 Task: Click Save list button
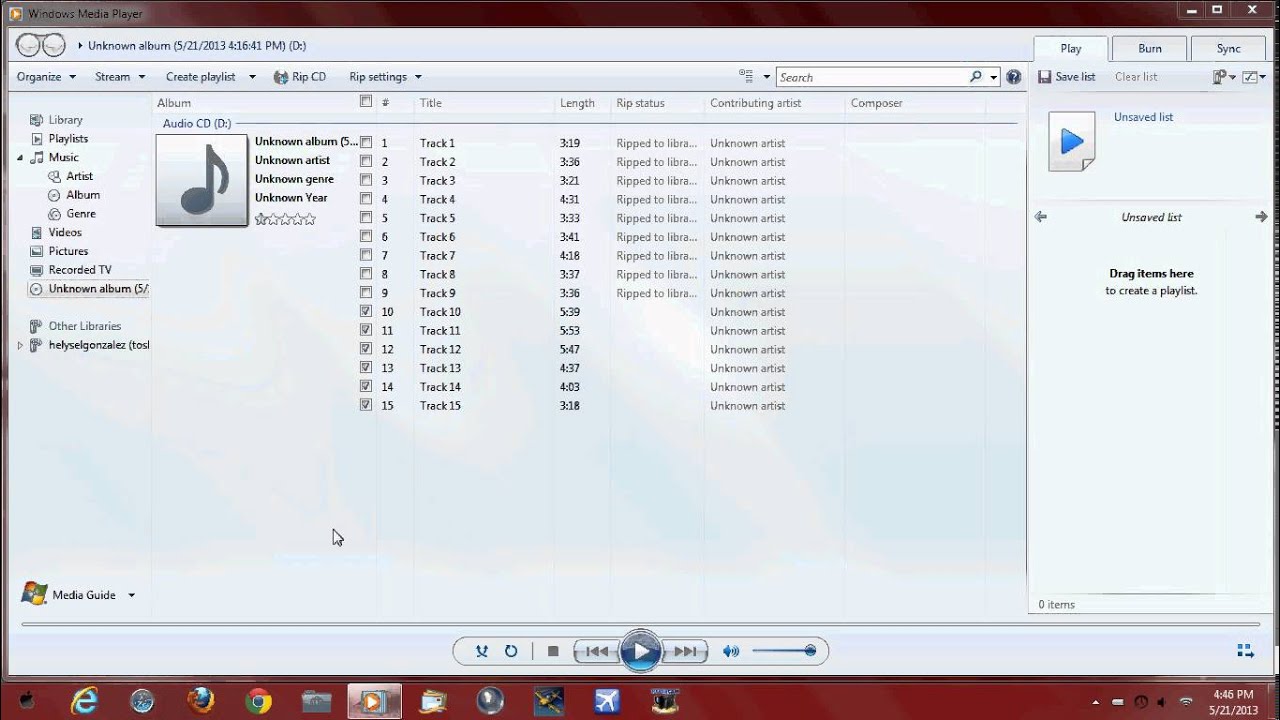[1066, 77]
